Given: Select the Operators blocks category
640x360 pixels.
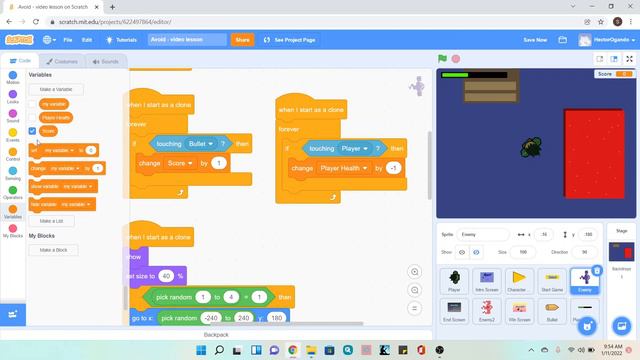Looking at the screenshot, I should tap(13, 193).
